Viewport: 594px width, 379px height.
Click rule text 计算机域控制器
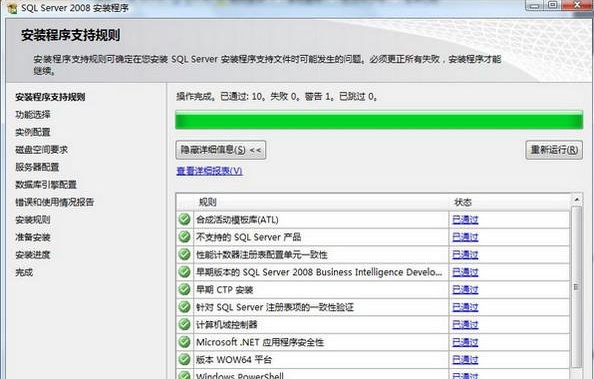point(227,324)
